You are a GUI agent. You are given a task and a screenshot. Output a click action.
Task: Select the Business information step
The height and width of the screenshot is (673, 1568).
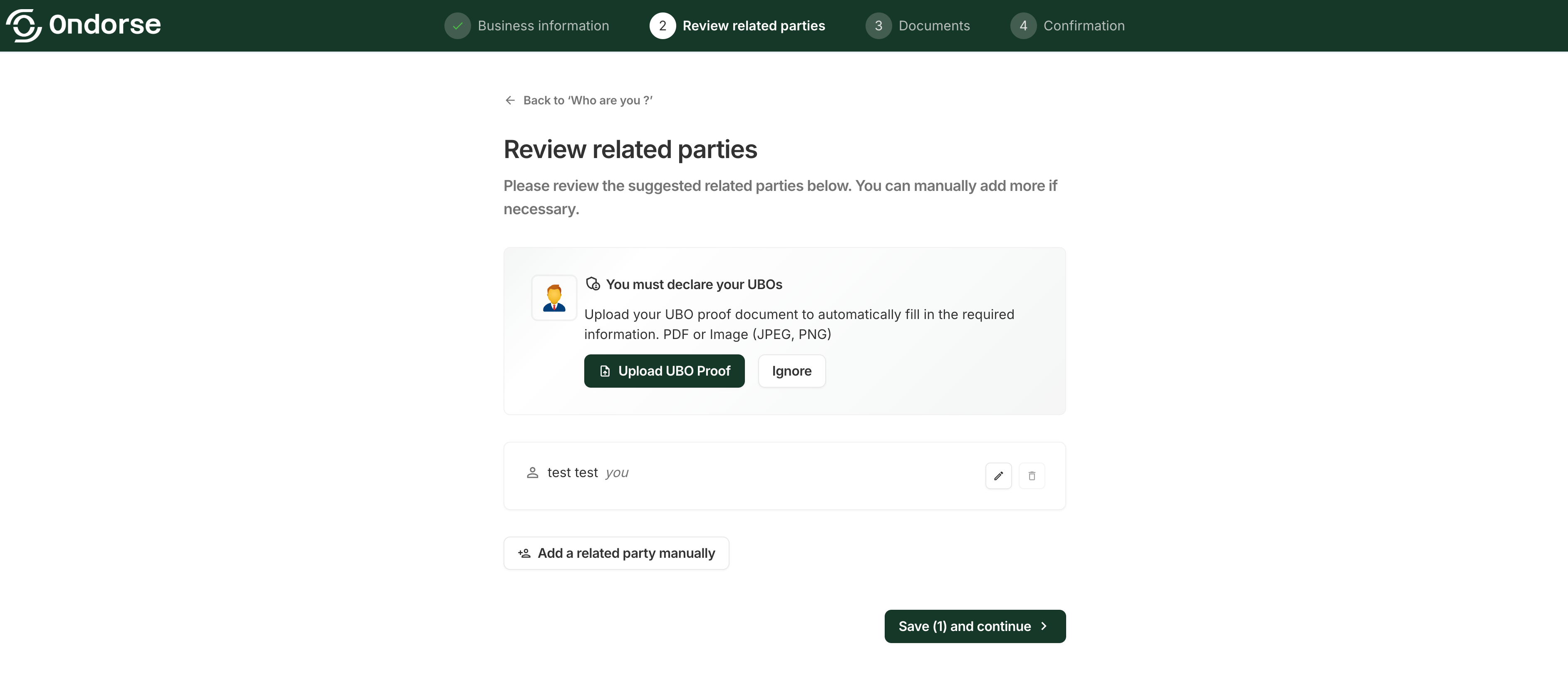(x=543, y=25)
